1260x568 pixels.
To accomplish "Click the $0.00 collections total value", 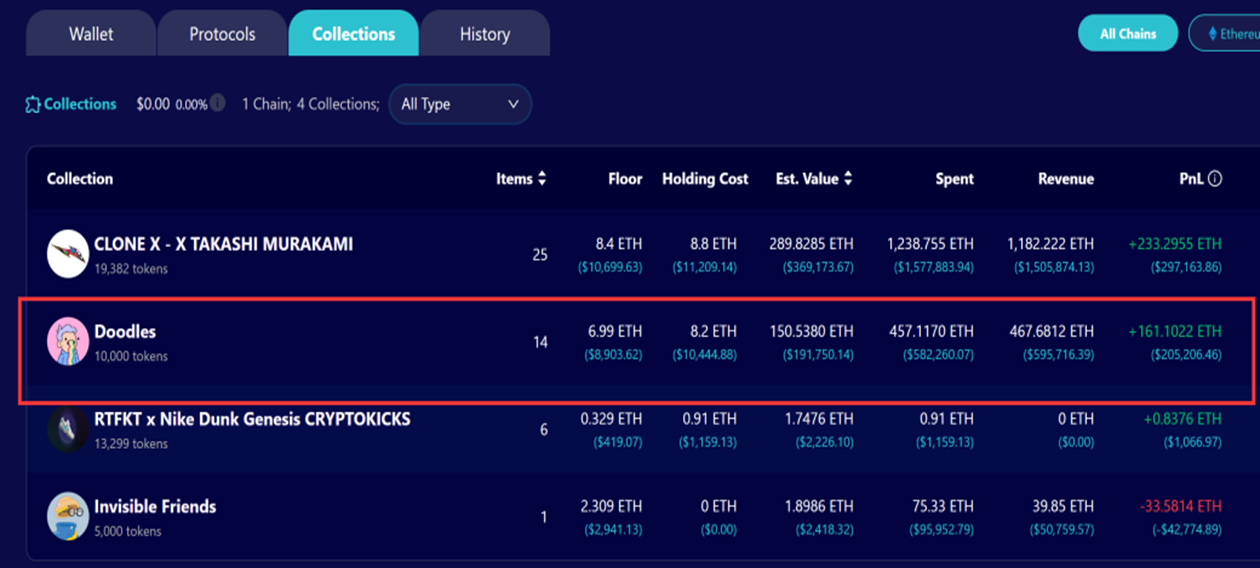I will click(153, 104).
